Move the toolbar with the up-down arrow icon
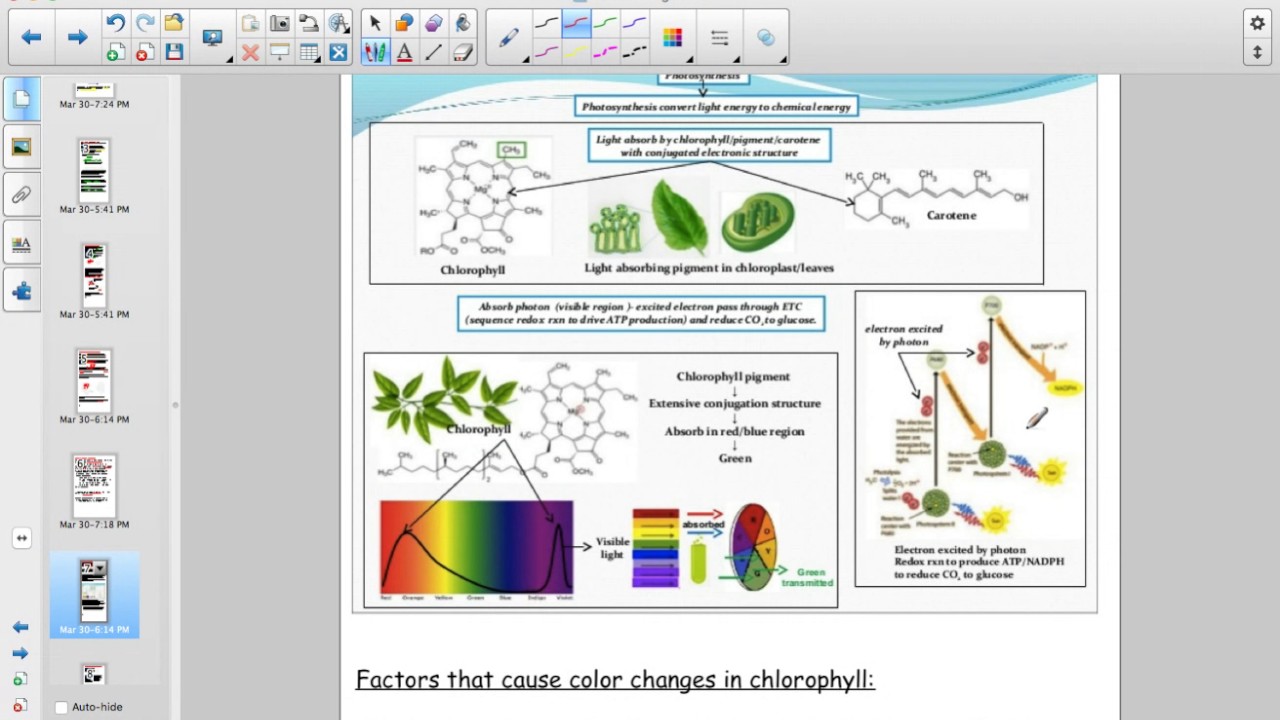Viewport: 1280px width, 720px height. tap(1258, 52)
